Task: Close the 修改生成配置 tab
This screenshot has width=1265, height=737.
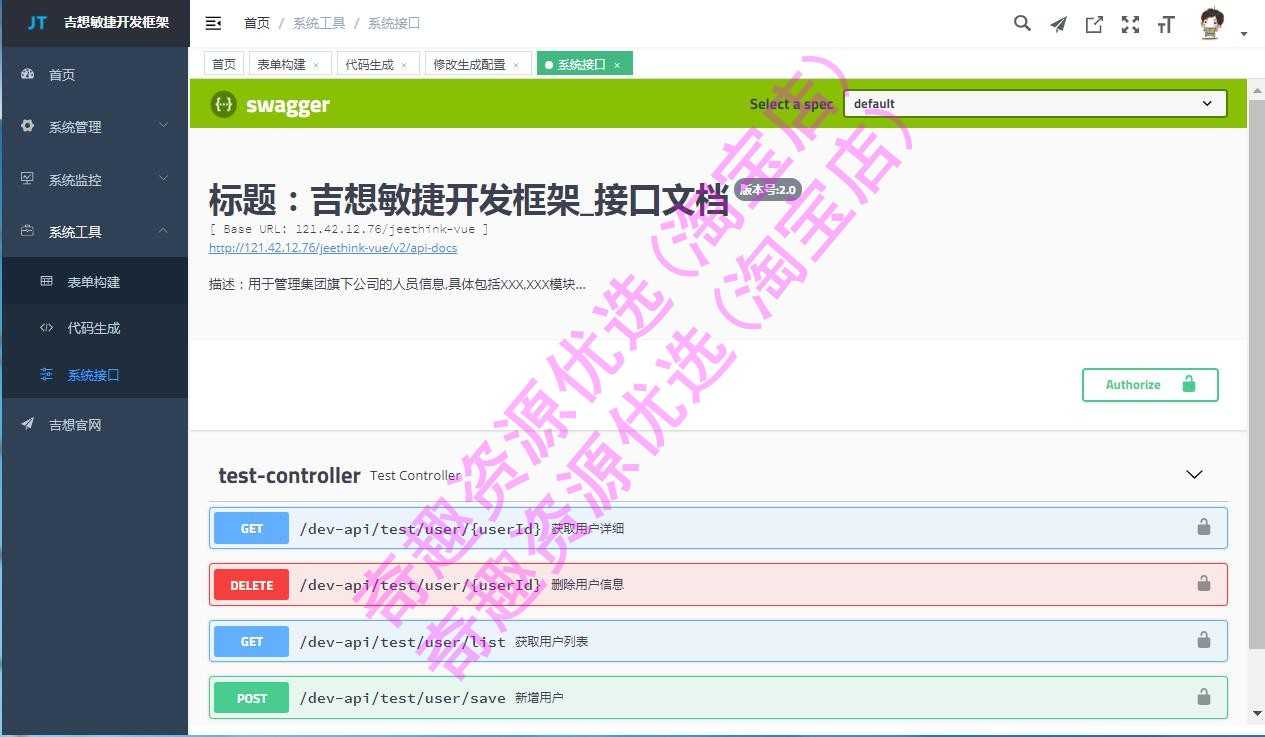Action: (x=516, y=65)
